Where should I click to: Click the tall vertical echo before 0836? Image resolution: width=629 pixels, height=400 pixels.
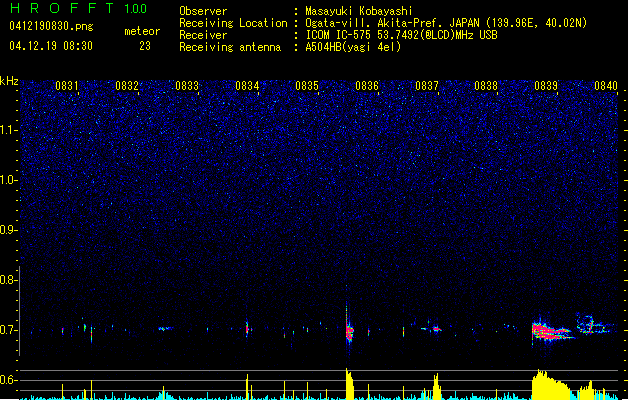pyautogui.click(x=349, y=325)
